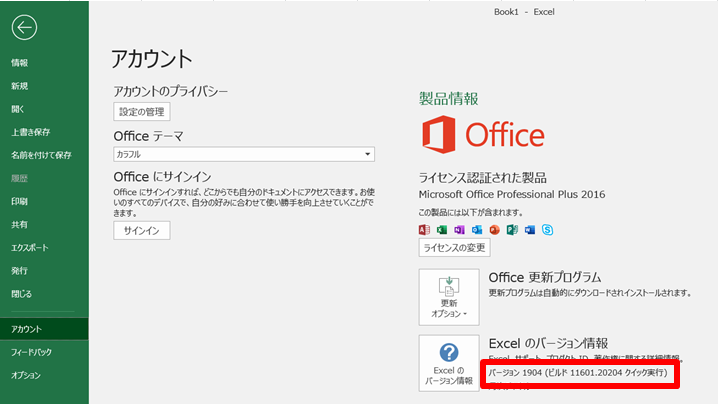This screenshot has height=404, width=718.
Task: Click the カラフル theme combo box
Action: [244, 154]
